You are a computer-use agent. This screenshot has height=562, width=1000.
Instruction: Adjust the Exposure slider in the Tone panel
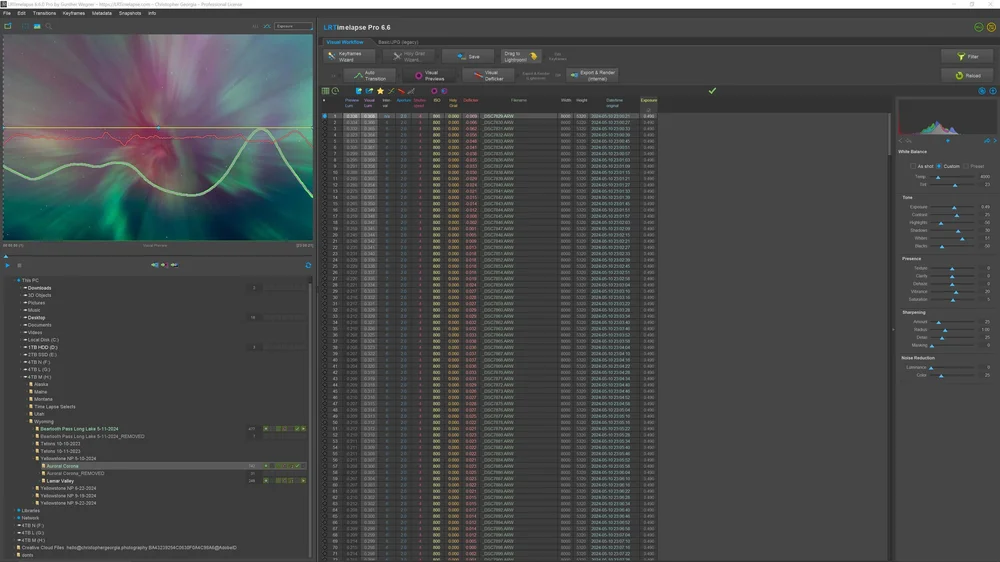954,207
